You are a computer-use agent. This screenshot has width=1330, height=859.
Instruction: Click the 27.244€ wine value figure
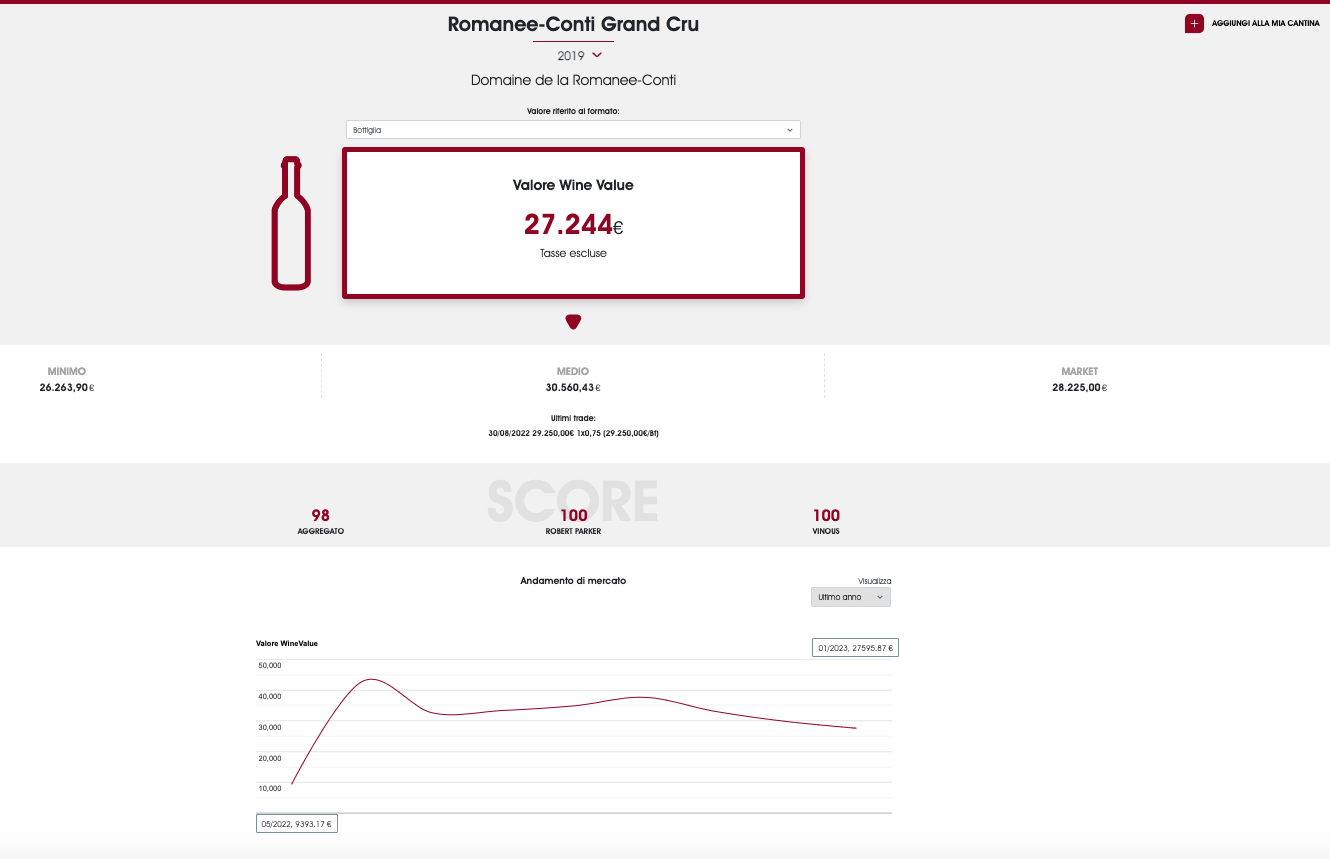(573, 224)
